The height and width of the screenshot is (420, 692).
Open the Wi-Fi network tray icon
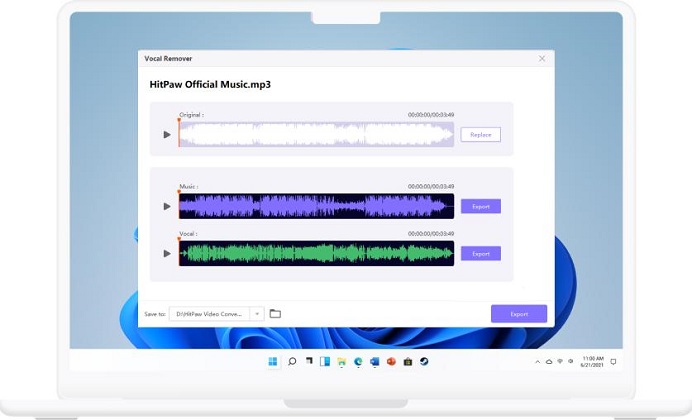(x=560, y=361)
